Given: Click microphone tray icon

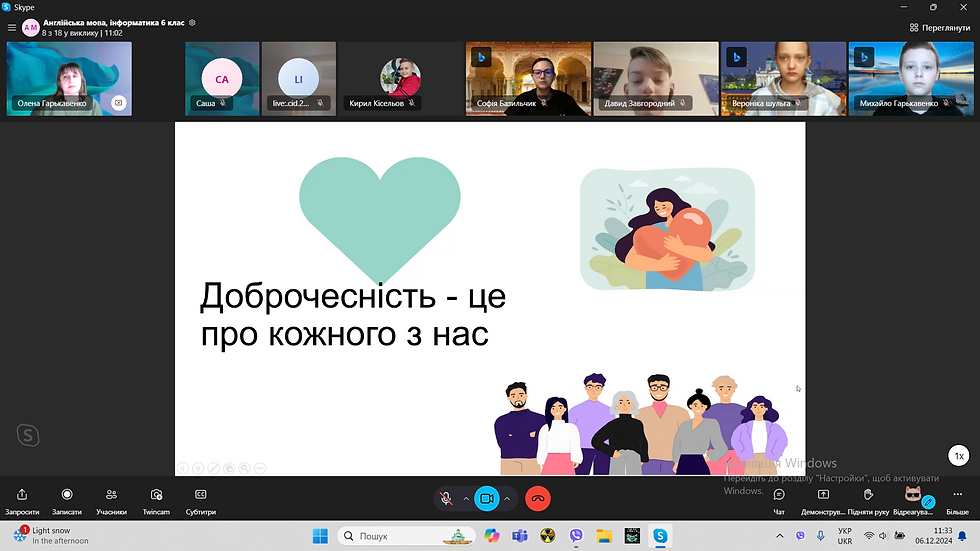Looking at the screenshot, I should click(x=821, y=536).
